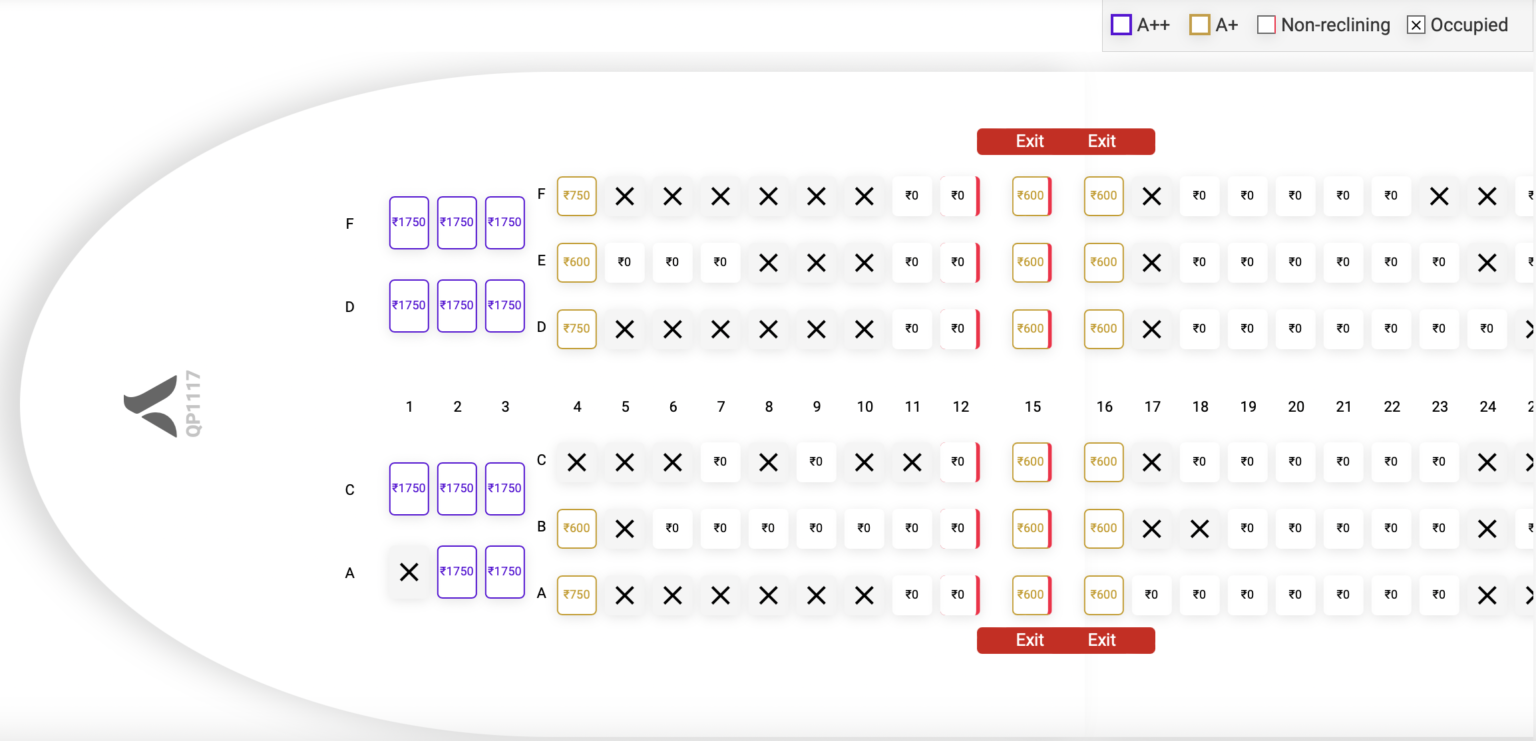Image resolution: width=1536 pixels, height=741 pixels.
Task: Toggle the Non-reclining legend checkbox
Action: [1266, 24]
